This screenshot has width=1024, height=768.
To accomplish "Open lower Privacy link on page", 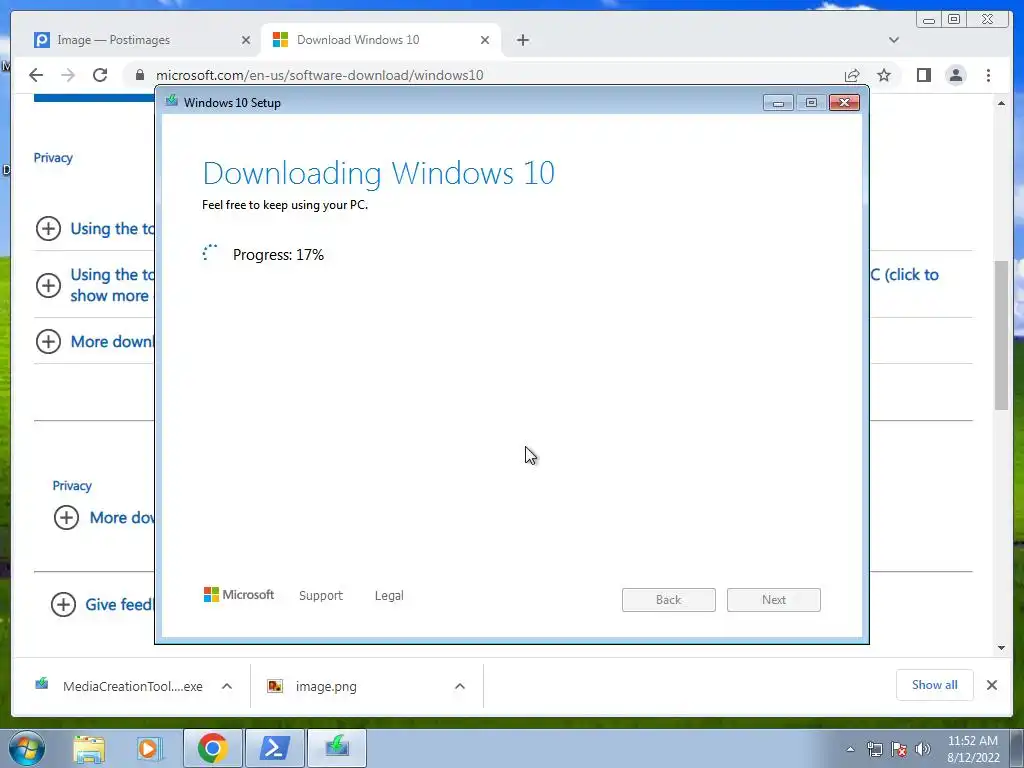I will (x=72, y=486).
